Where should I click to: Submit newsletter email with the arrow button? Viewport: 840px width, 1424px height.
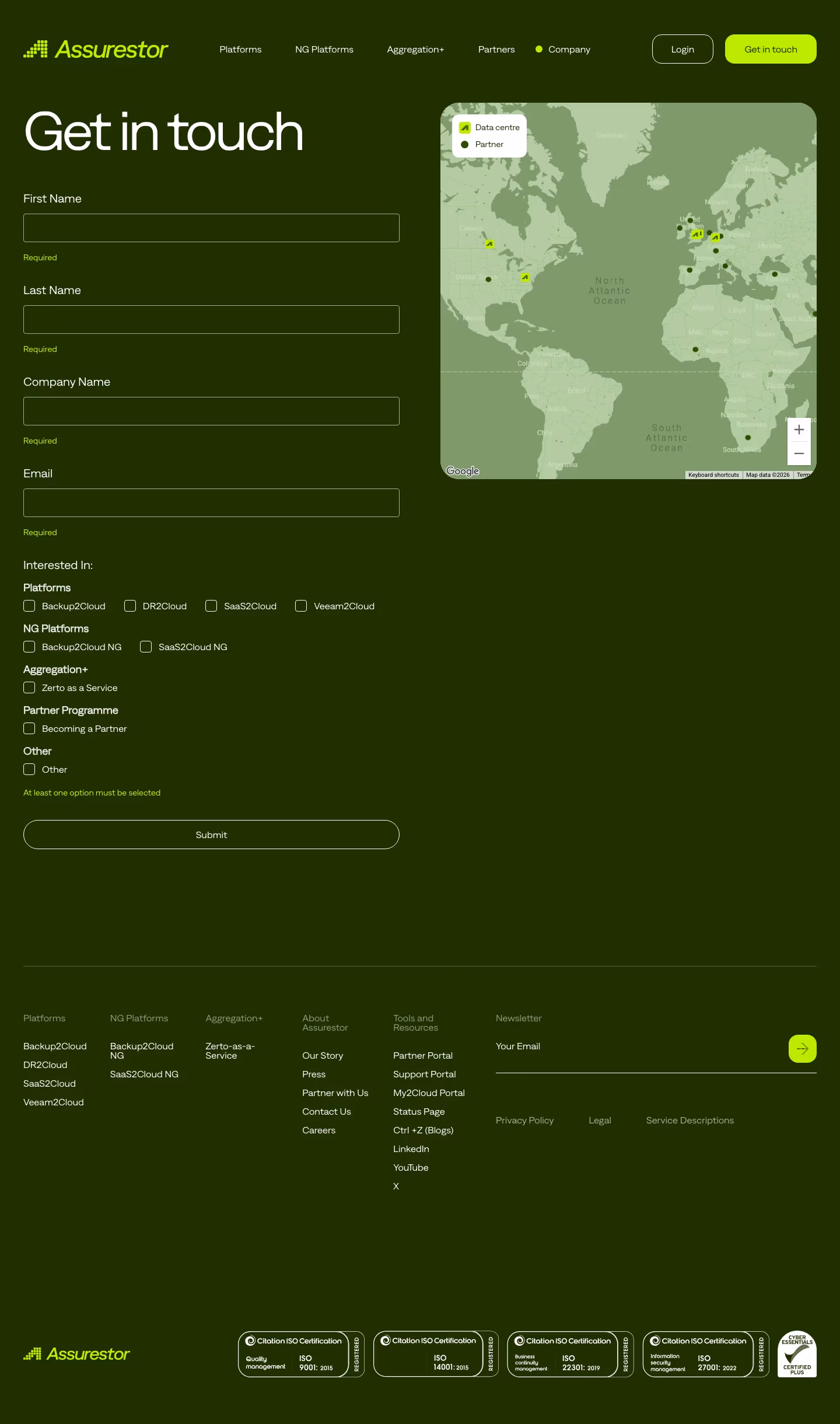[x=803, y=1049]
